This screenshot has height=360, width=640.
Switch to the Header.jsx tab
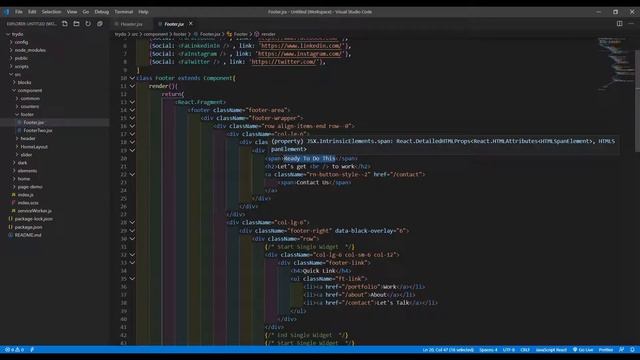click(131, 24)
